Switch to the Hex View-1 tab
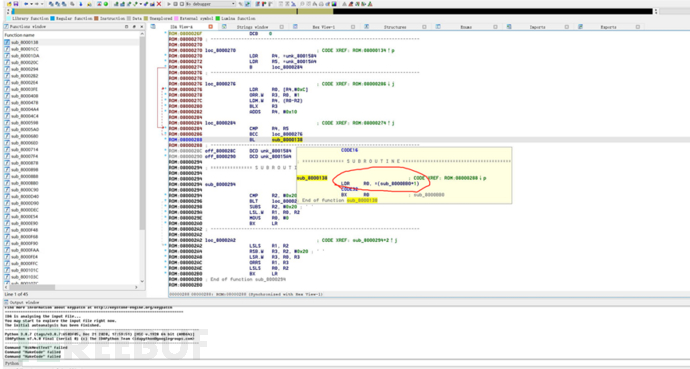Viewport: 690px width, 369px height. pyautogui.click(x=323, y=27)
